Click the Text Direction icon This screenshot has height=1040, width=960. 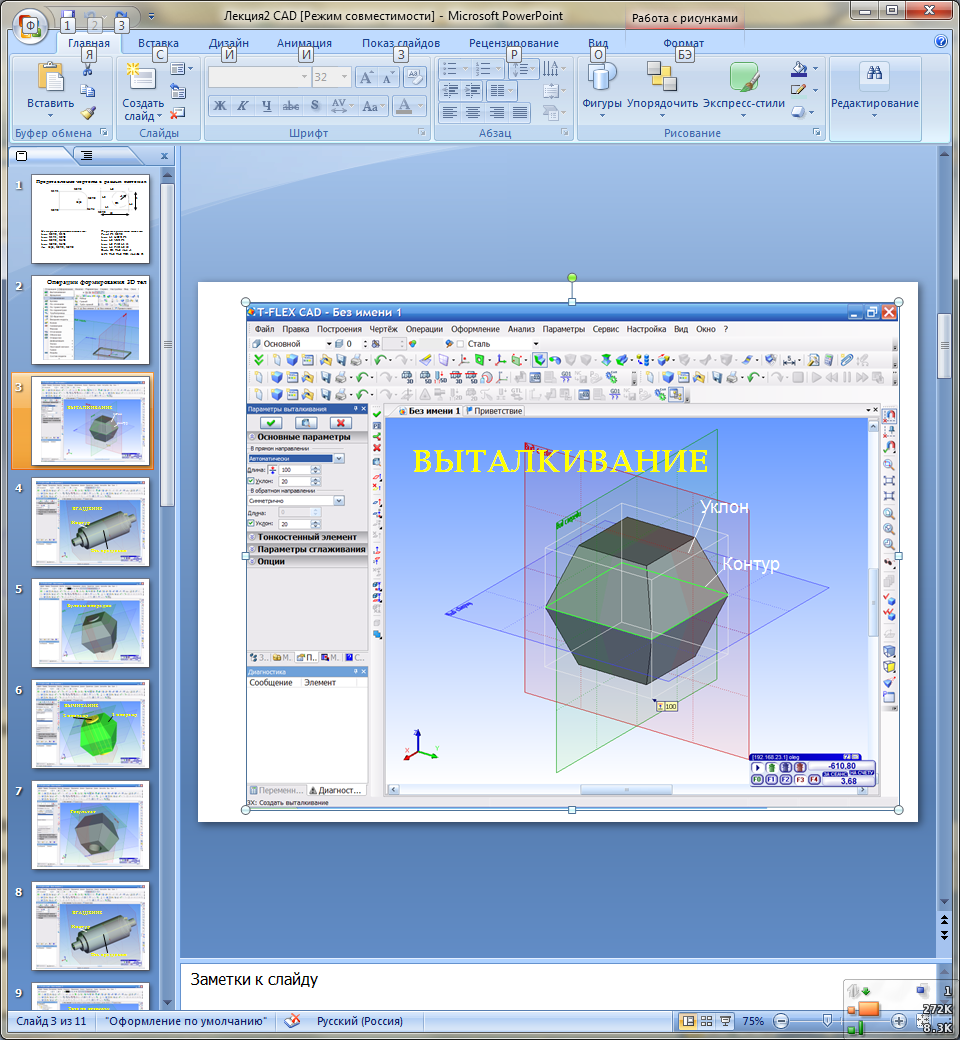click(x=553, y=69)
